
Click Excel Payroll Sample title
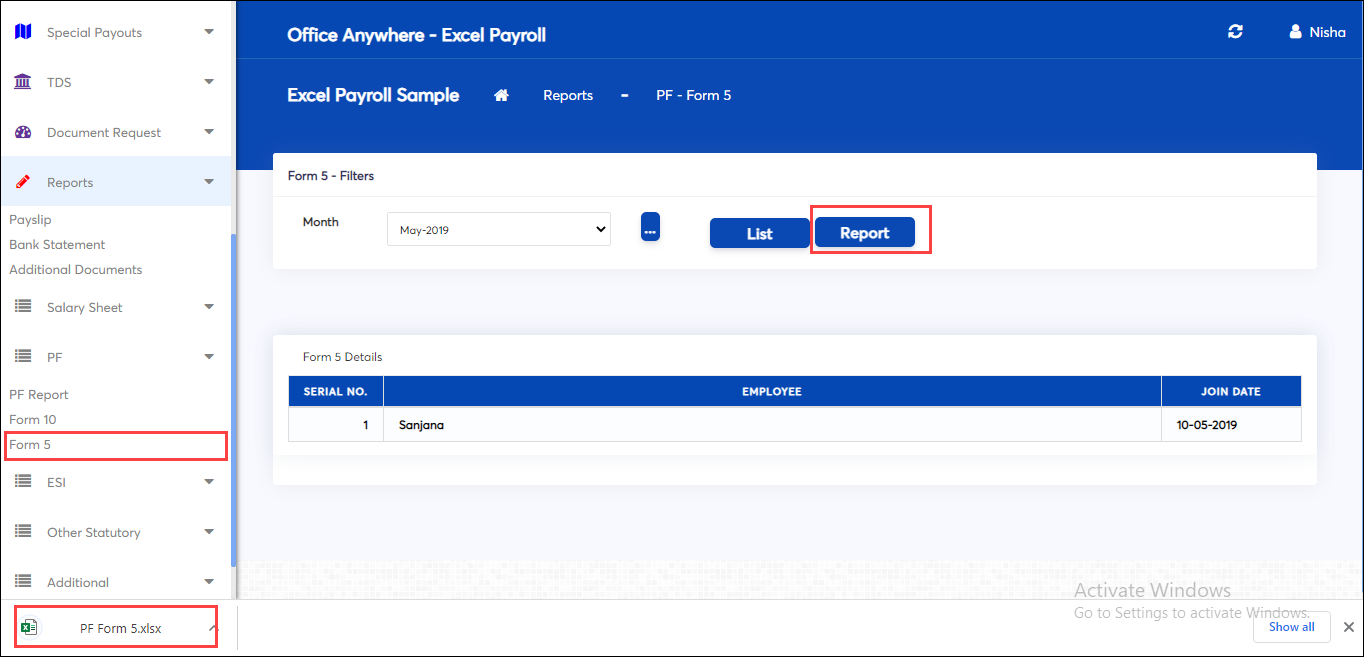pos(373,95)
